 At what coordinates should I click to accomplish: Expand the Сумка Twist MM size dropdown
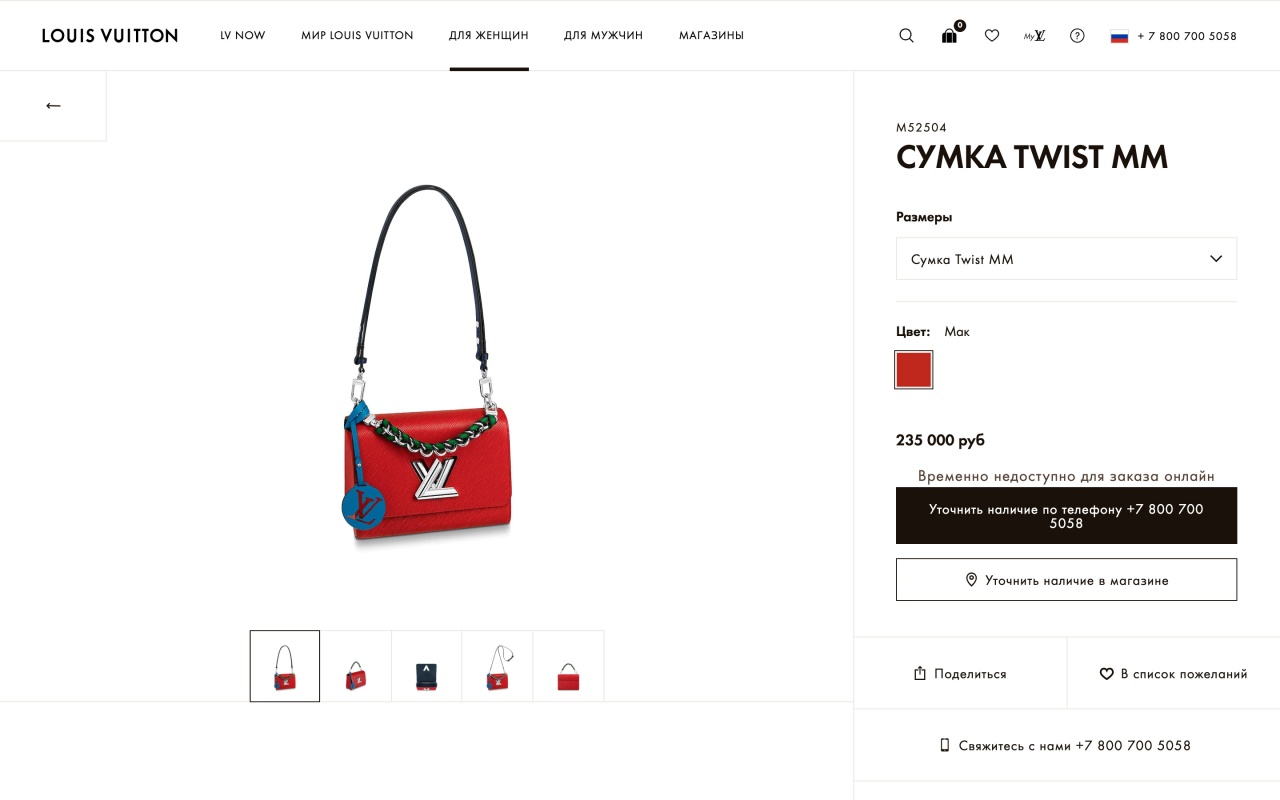click(1066, 259)
